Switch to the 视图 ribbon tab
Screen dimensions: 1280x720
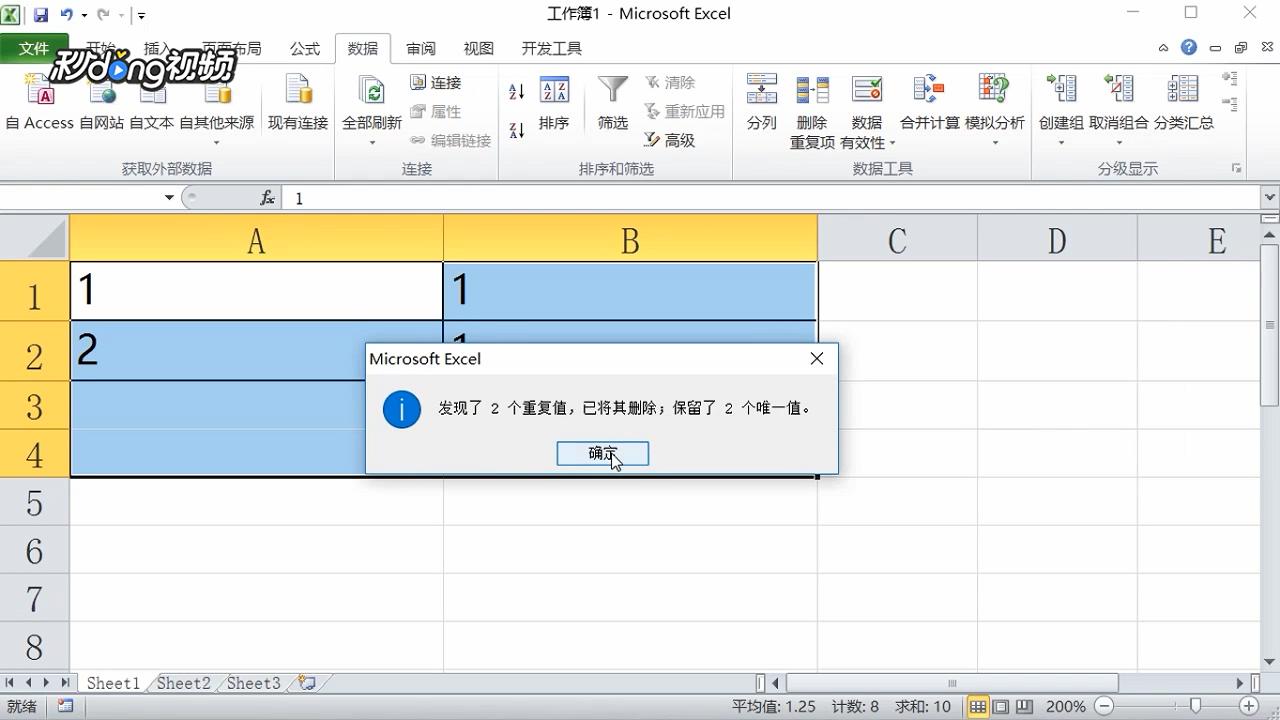point(479,48)
